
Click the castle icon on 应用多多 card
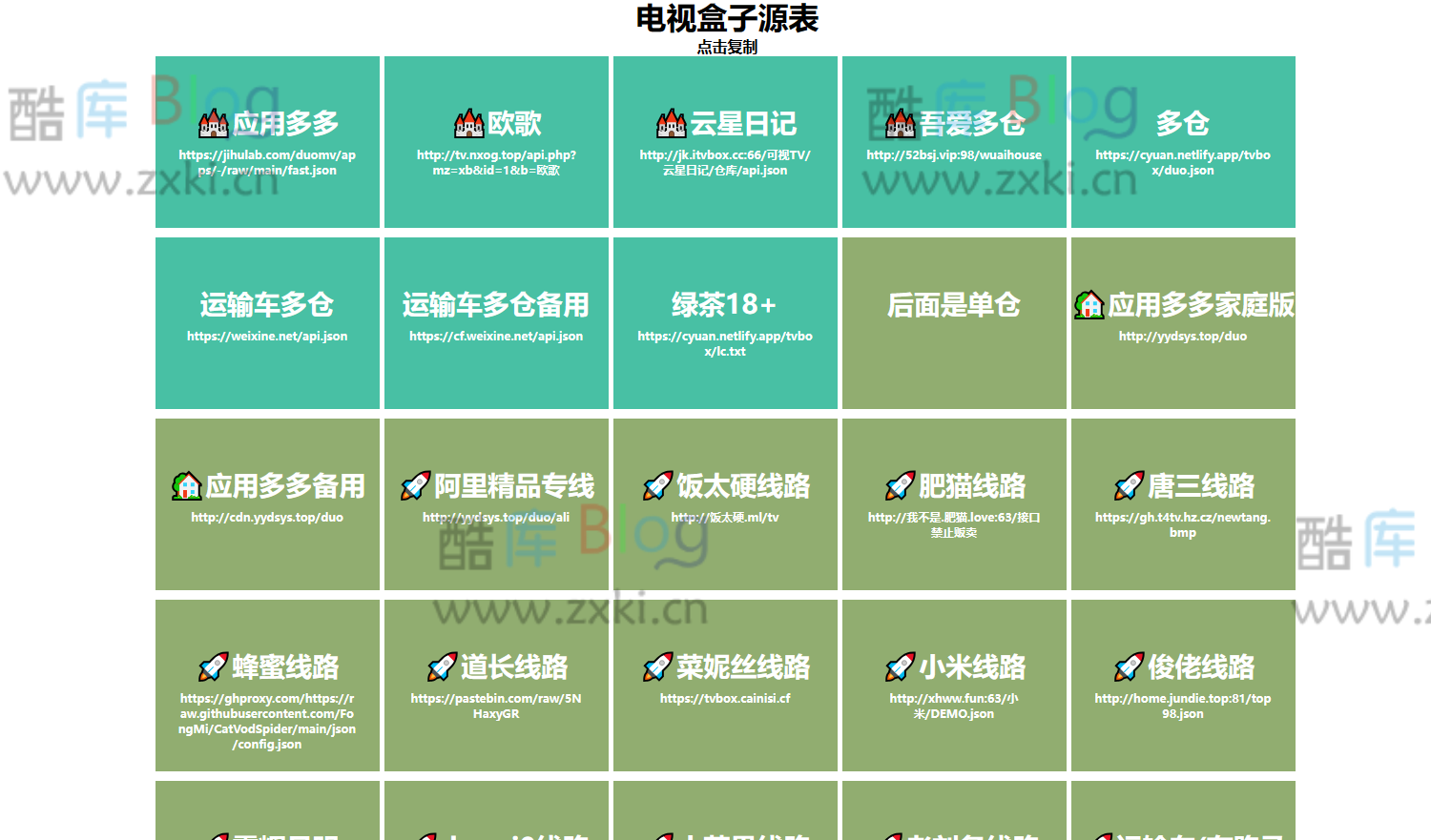click(x=216, y=122)
